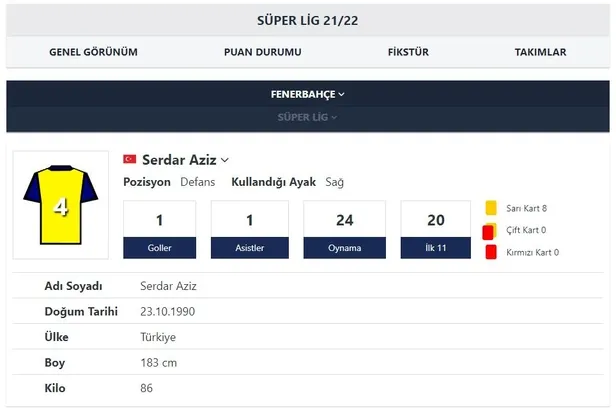Click the Goller stat box
Viewport: 616px width, 410px height.
(x=160, y=231)
